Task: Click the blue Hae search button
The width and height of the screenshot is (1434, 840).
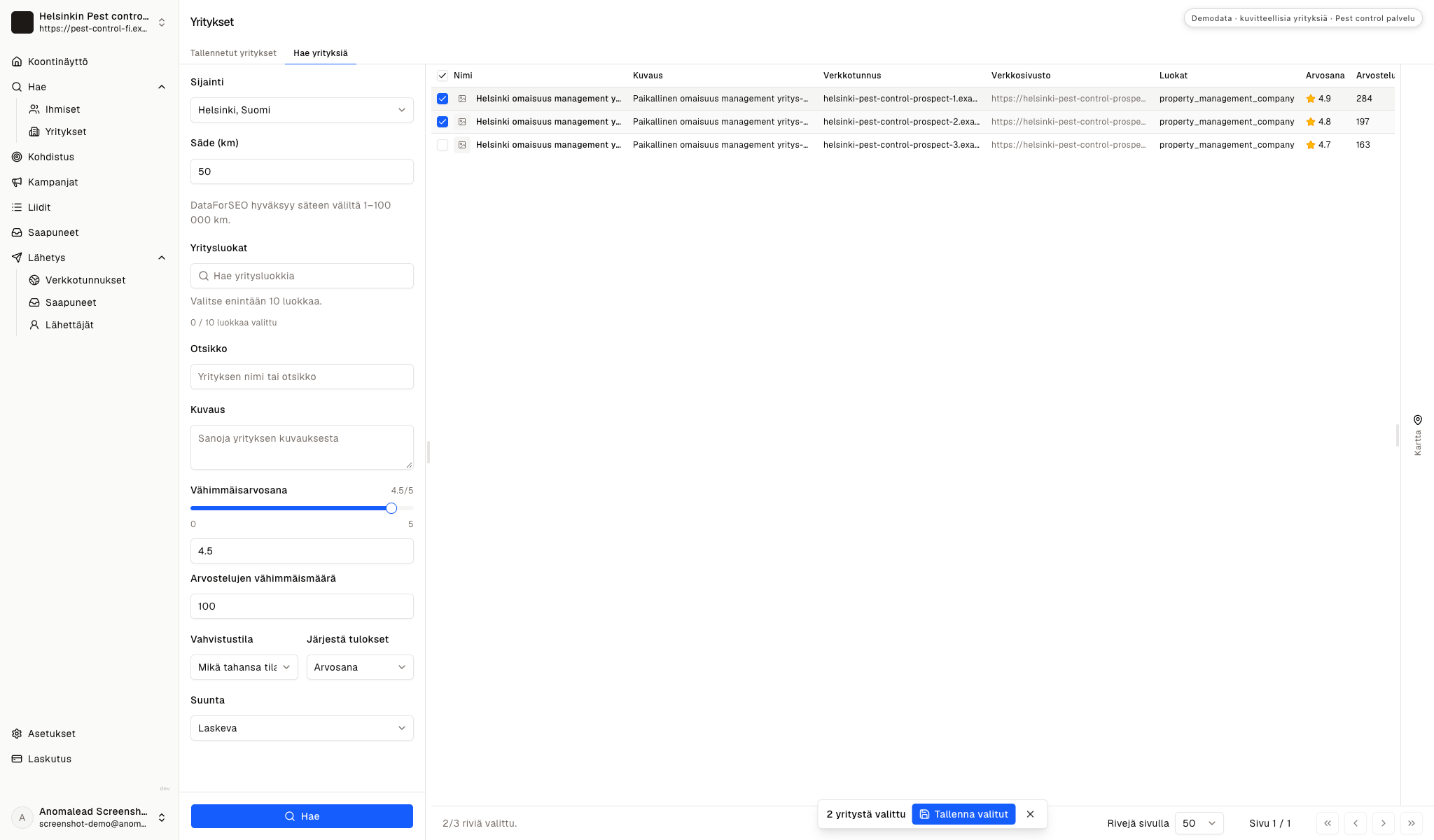Action: click(302, 816)
